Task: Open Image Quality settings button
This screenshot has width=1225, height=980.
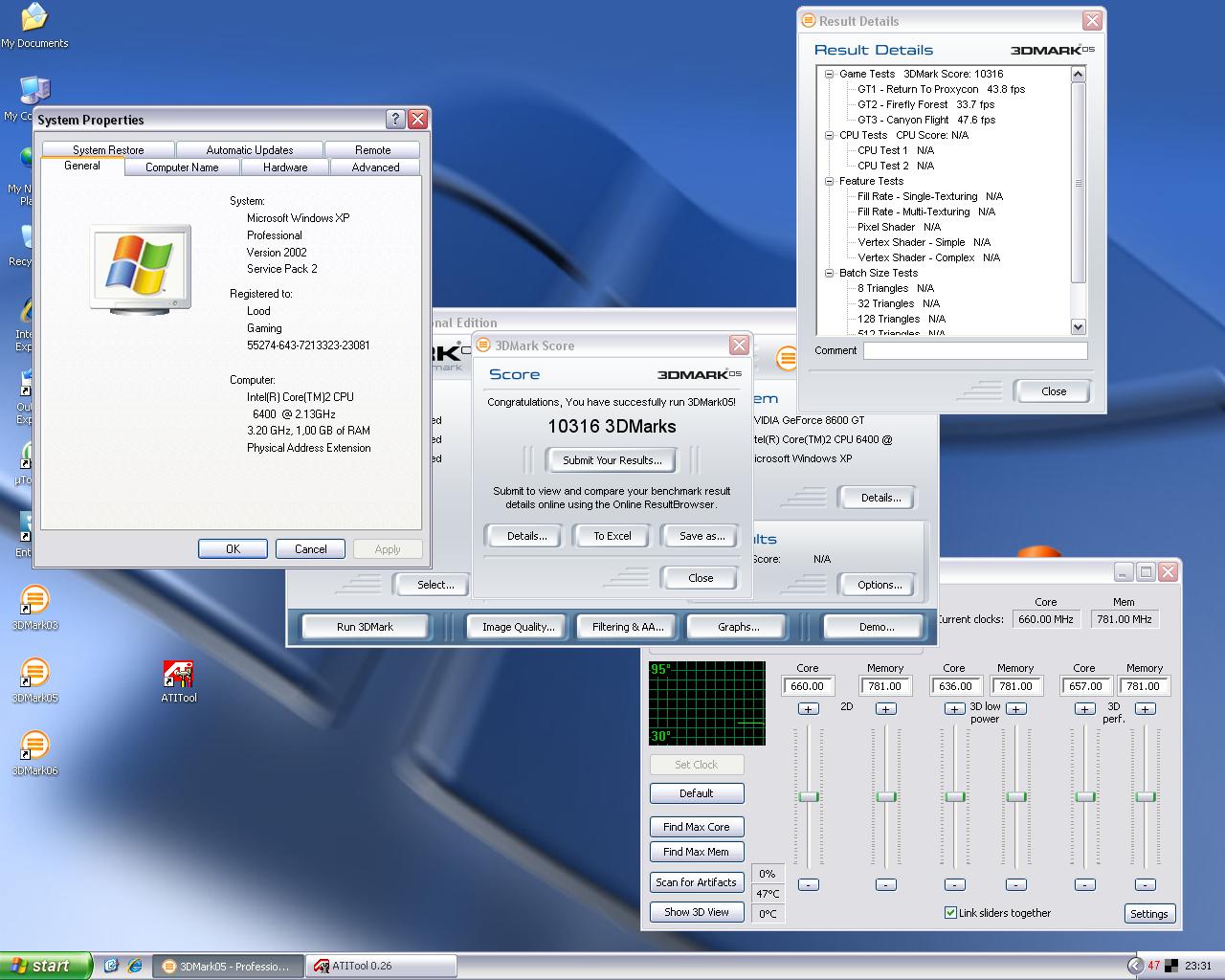Action: coord(518,627)
